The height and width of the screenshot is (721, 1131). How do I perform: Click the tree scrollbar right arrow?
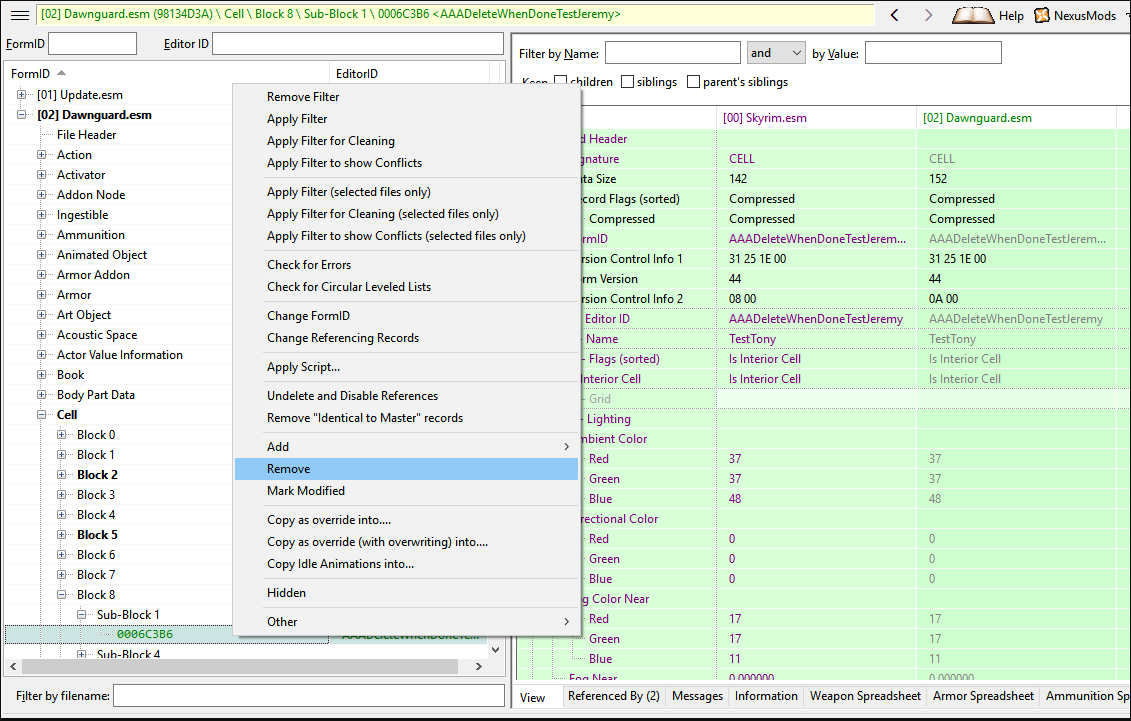[x=478, y=667]
